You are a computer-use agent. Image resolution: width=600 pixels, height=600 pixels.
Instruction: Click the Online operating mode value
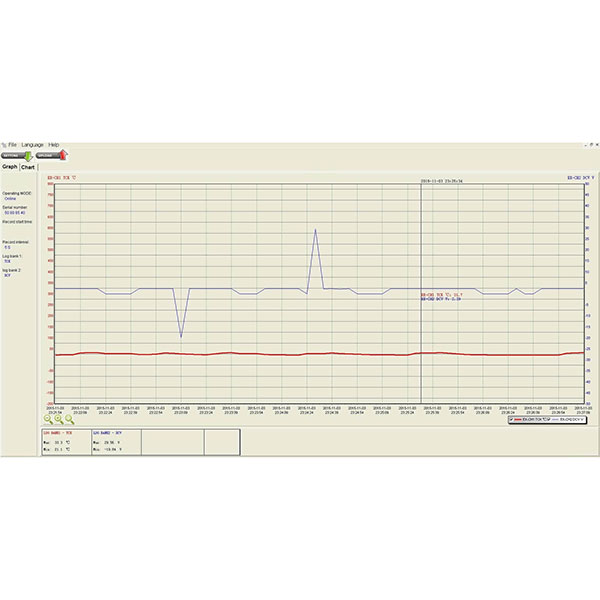(10, 199)
